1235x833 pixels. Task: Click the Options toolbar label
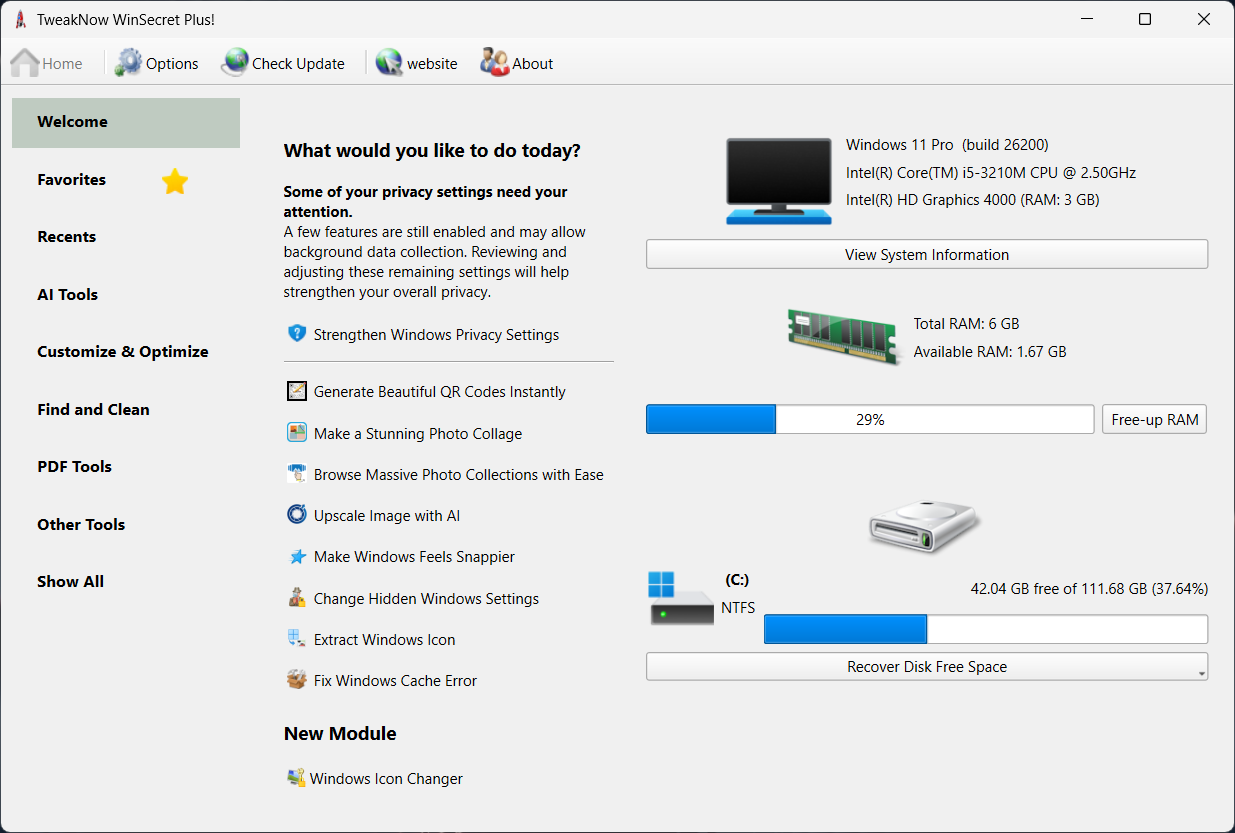172,64
